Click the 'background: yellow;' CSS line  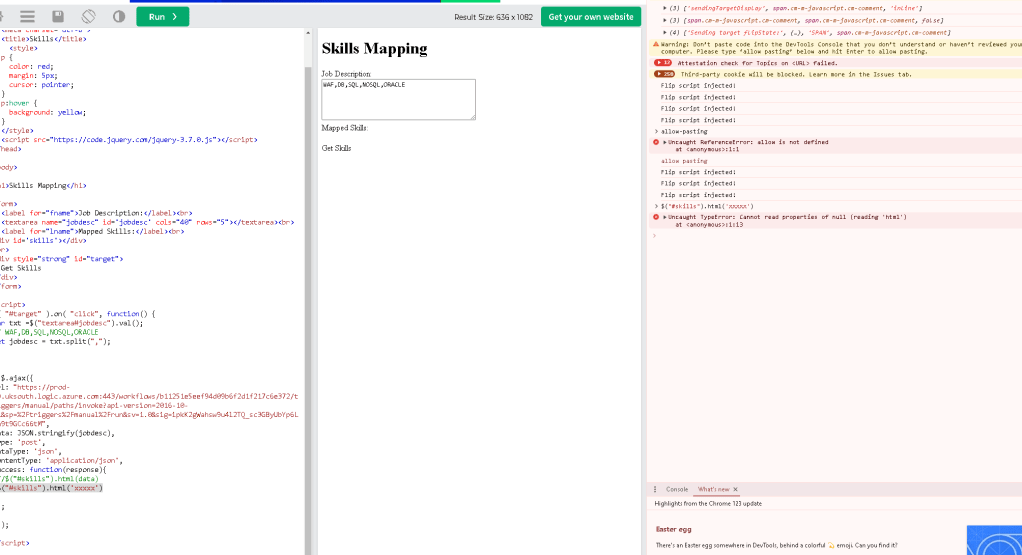pos(47,112)
